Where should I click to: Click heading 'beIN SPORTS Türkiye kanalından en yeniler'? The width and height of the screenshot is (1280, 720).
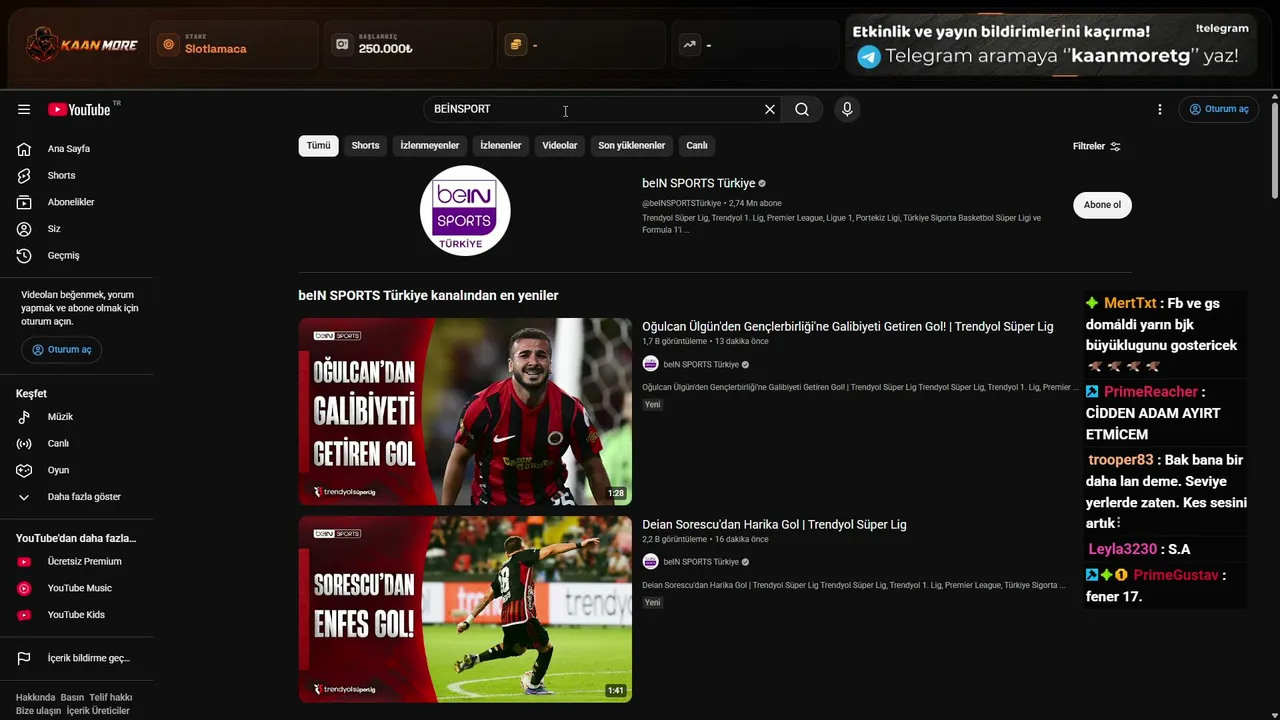click(428, 296)
